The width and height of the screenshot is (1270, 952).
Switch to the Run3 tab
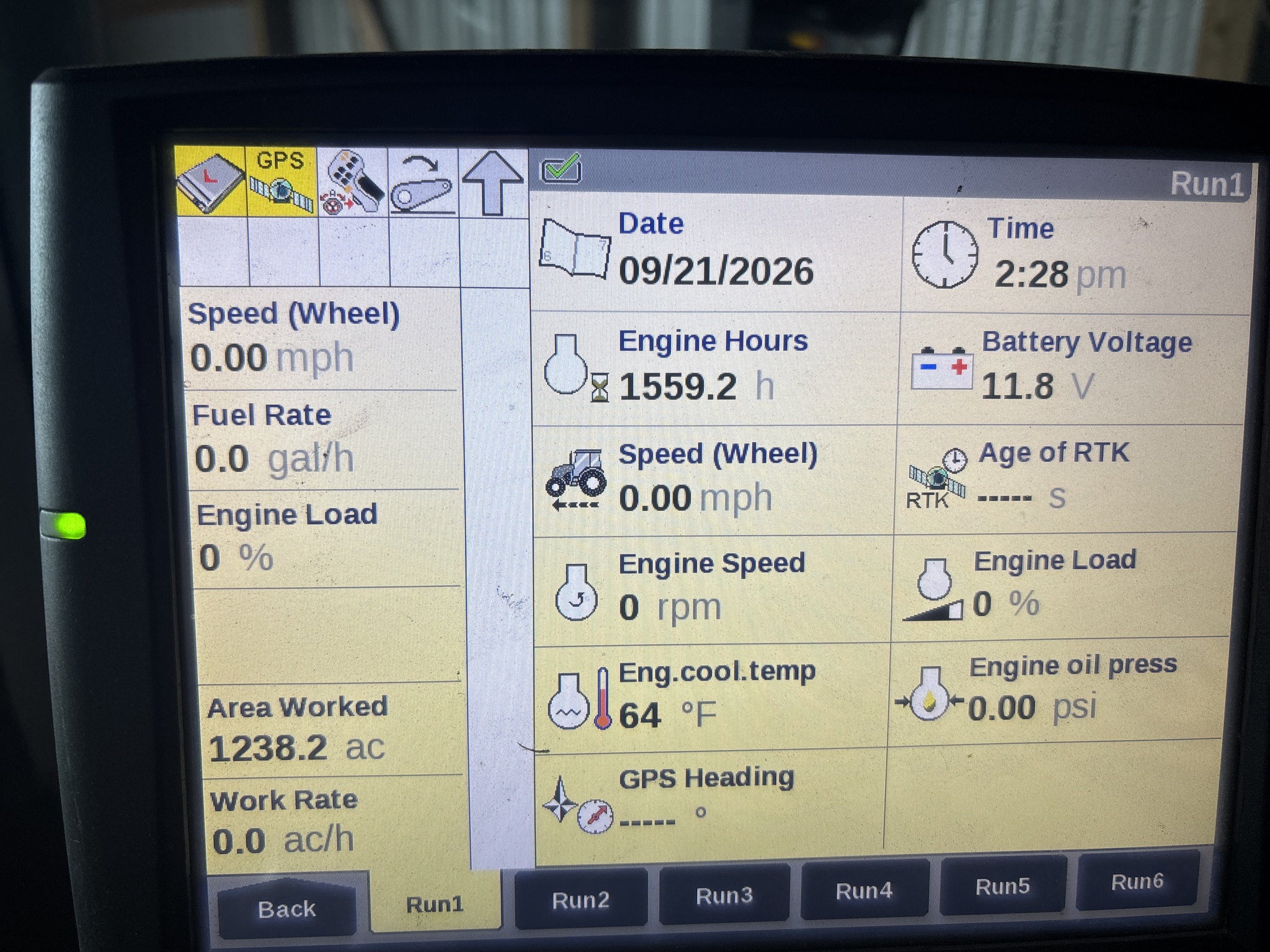tap(724, 895)
